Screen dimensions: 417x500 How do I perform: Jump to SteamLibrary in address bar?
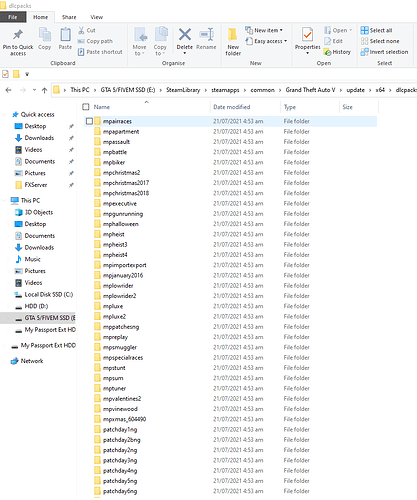[x=183, y=90]
